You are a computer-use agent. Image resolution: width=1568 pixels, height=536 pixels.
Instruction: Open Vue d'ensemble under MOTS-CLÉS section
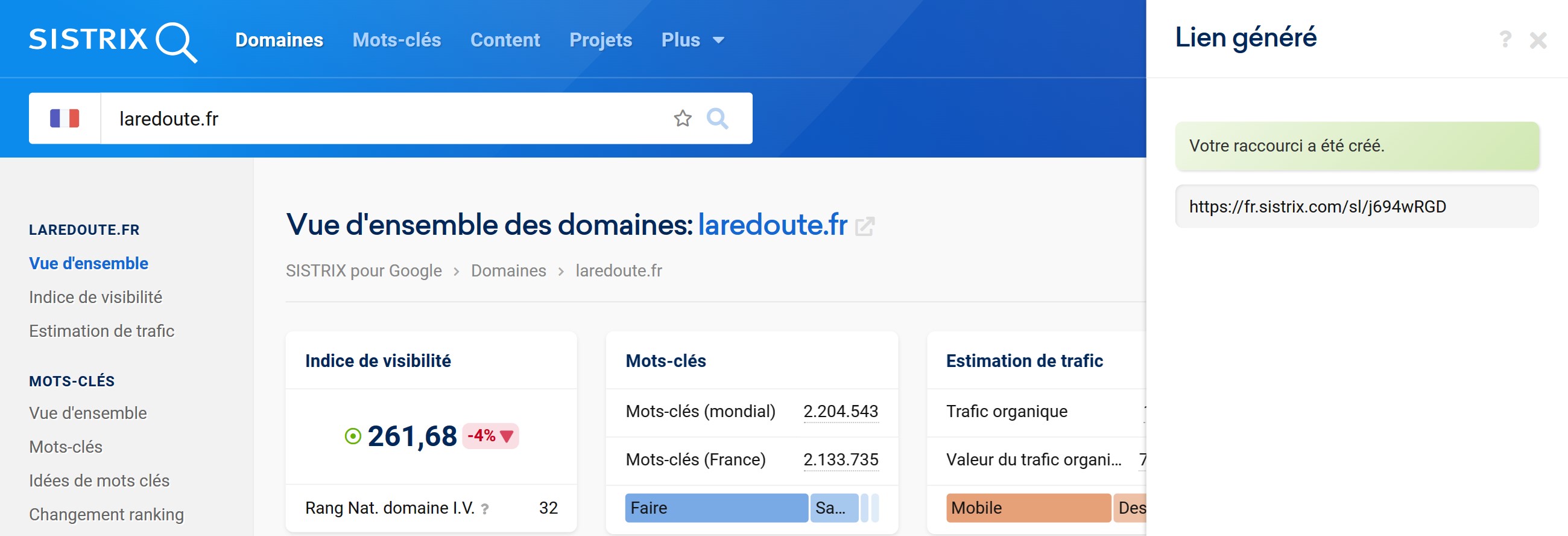click(x=87, y=413)
